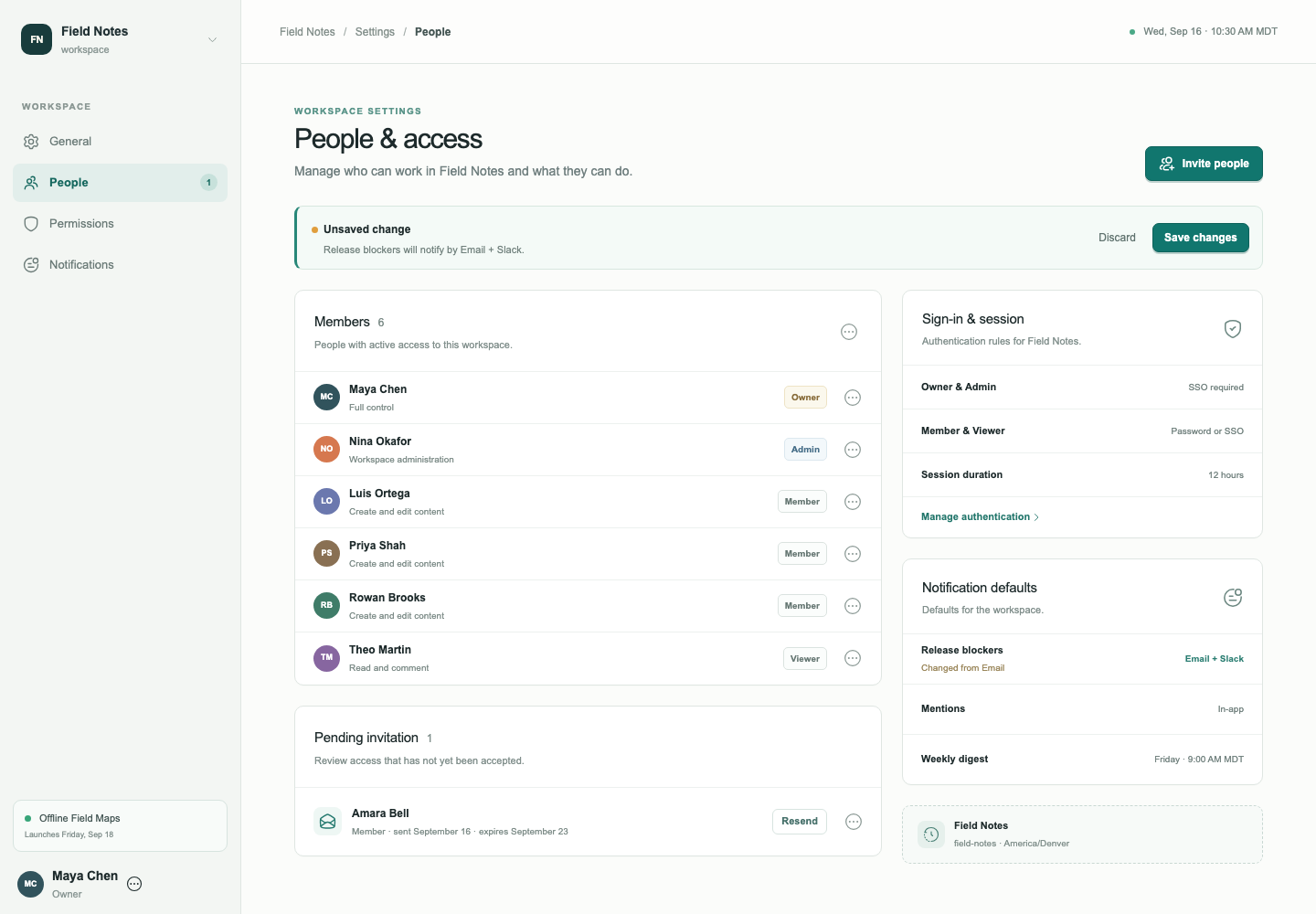Viewport: 1316px width, 914px height.
Task: Open more options for Theo Martin
Action: (853, 658)
